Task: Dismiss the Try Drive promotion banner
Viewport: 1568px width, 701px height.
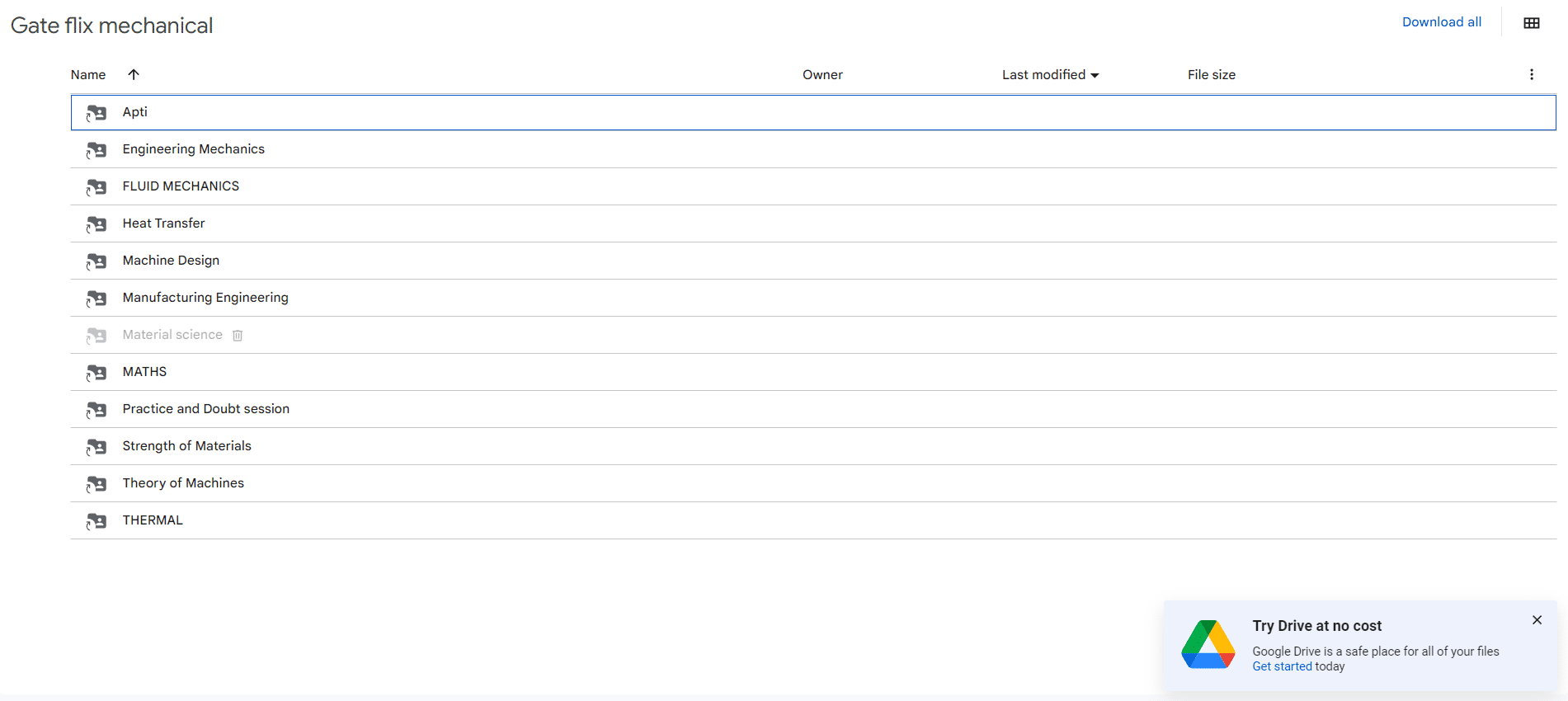Action: (1537, 620)
